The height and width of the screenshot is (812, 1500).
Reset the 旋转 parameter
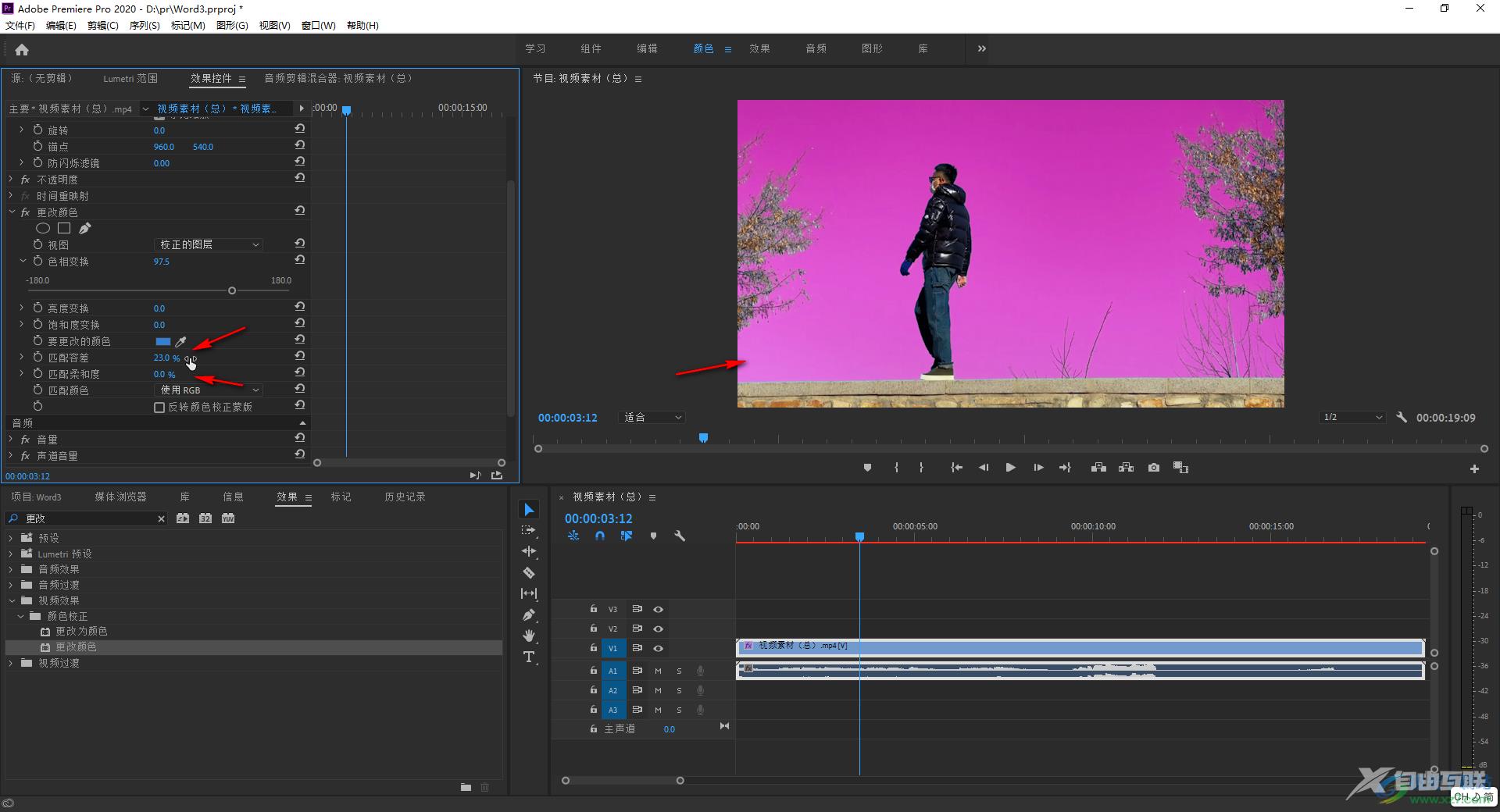(x=300, y=129)
